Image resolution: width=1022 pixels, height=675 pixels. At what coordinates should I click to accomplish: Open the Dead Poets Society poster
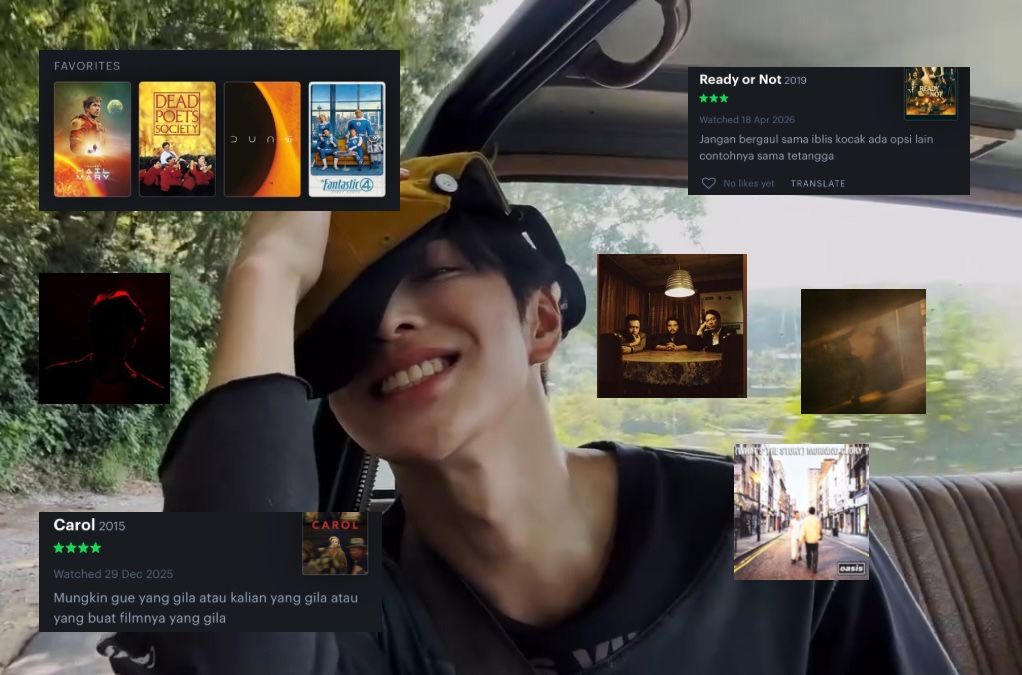(177, 139)
